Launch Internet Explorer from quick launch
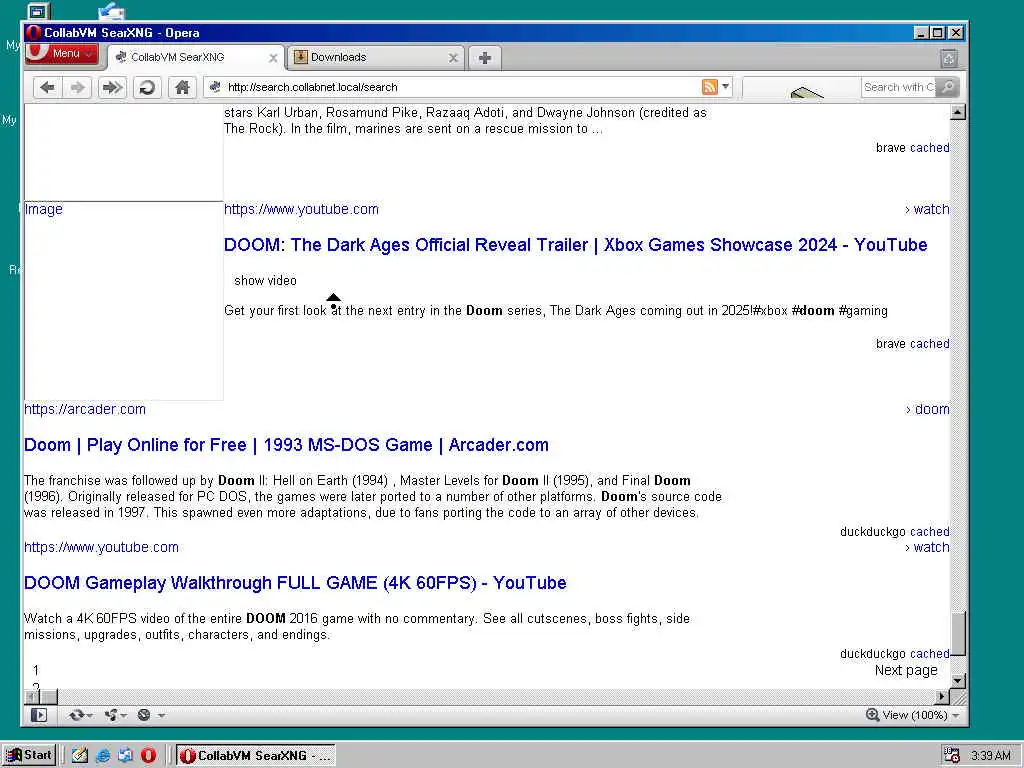The height and width of the screenshot is (768, 1024). point(103,756)
